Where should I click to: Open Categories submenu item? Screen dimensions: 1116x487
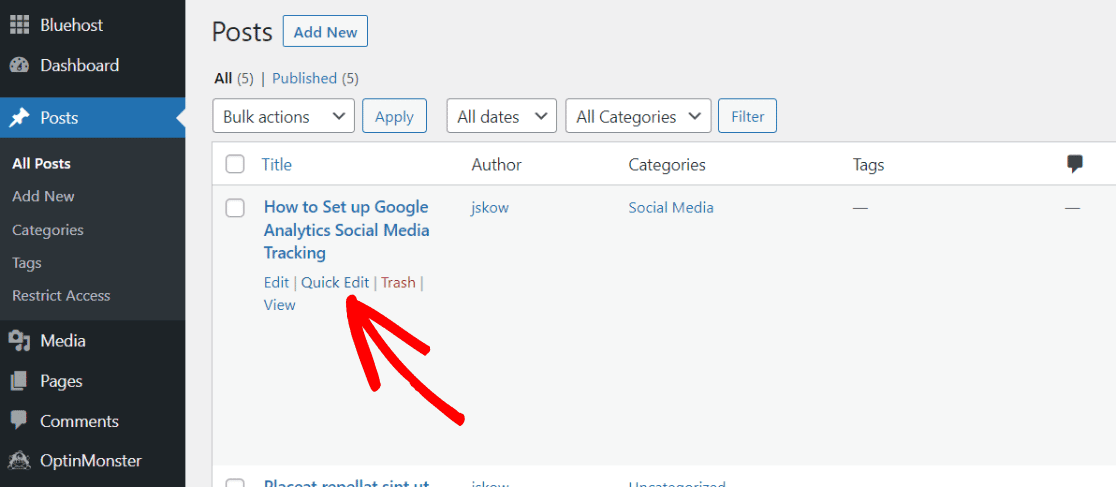click(48, 230)
